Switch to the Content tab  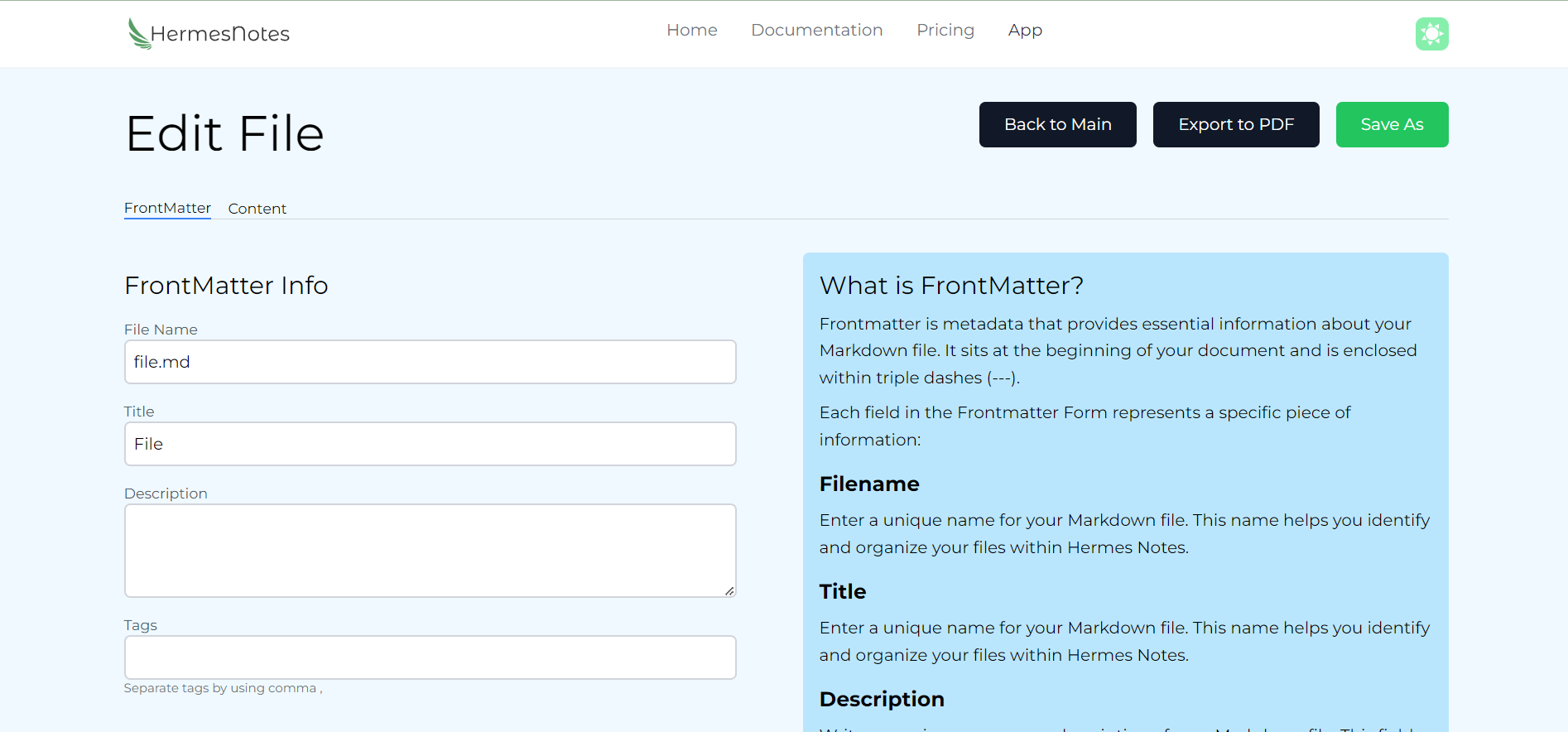coord(257,209)
